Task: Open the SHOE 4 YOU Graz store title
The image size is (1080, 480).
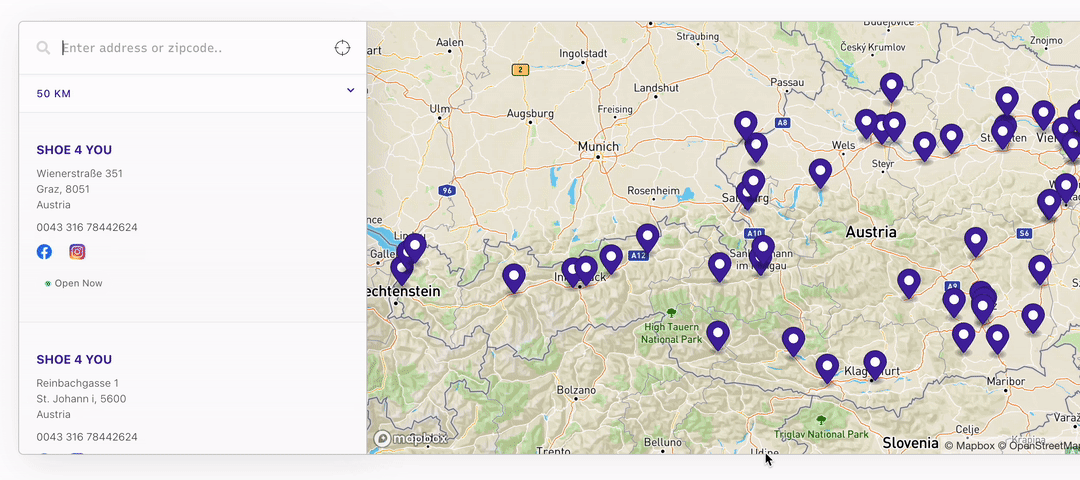Action: tap(74, 150)
